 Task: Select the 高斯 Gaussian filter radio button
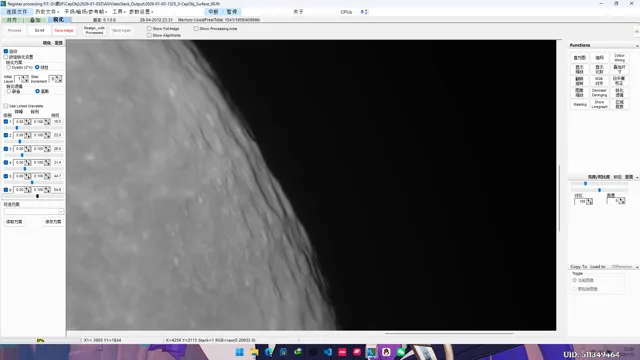pyautogui.click(x=38, y=91)
